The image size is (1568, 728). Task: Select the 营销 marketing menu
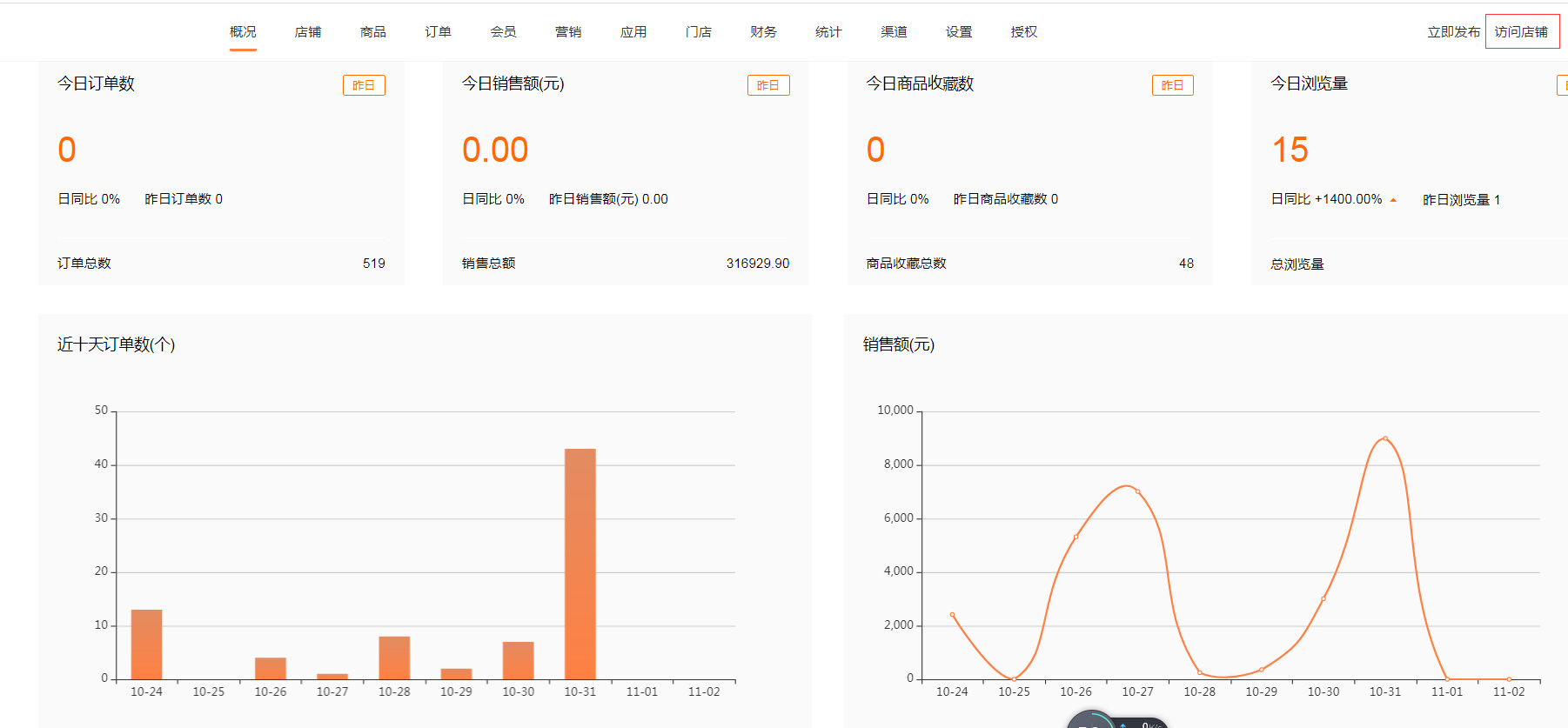coord(568,32)
